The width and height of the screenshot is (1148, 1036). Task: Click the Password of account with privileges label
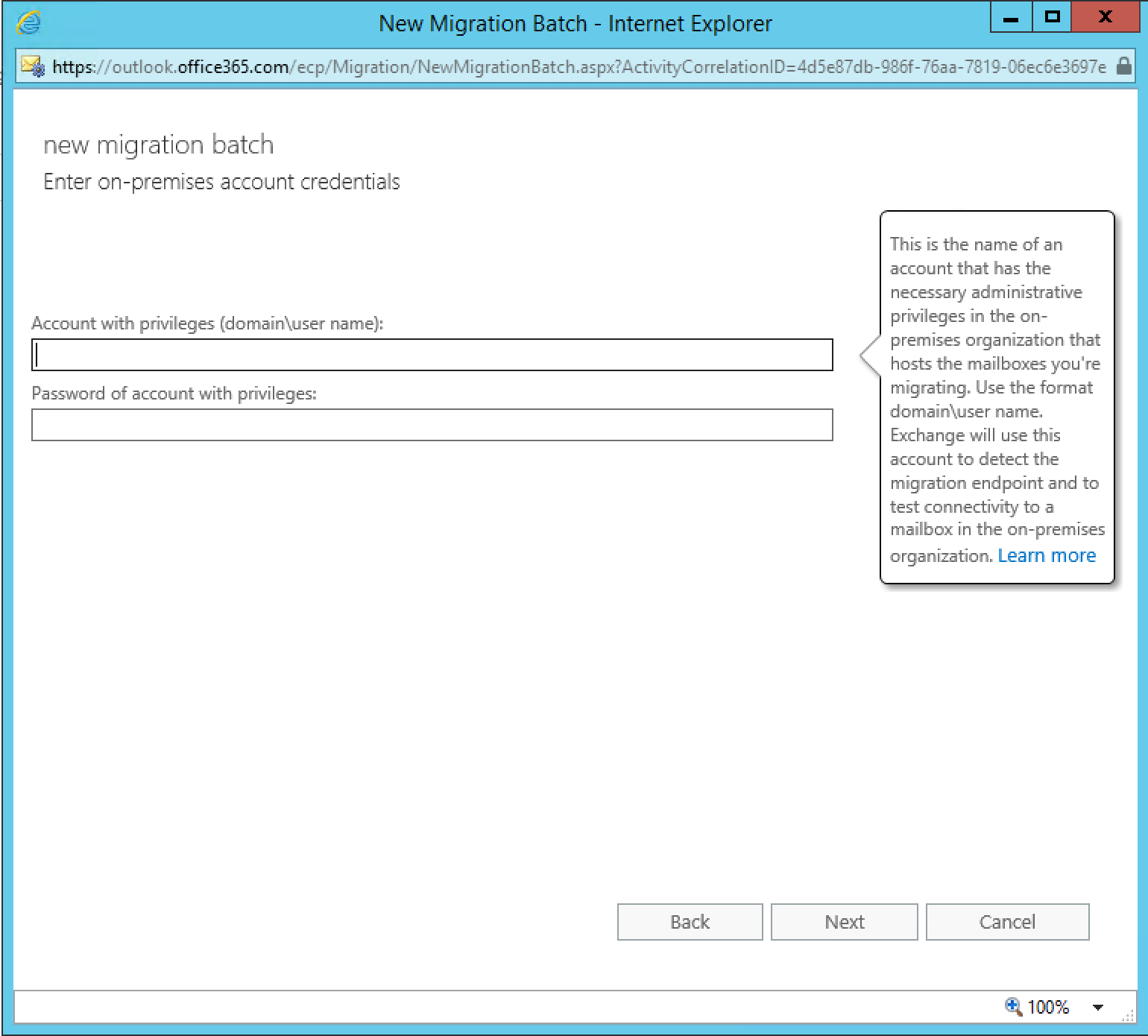(x=174, y=394)
